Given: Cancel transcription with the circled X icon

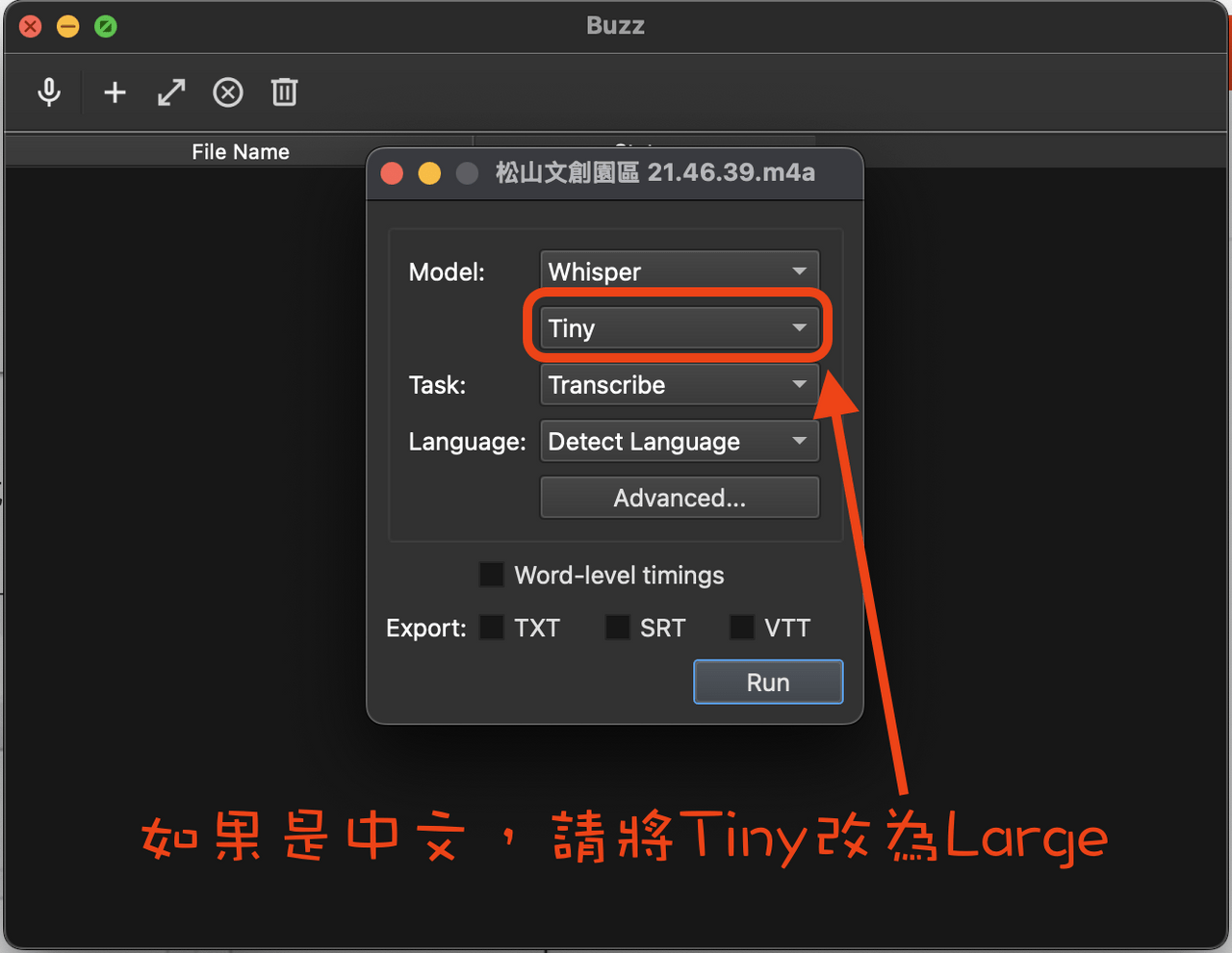Looking at the screenshot, I should pos(228,92).
